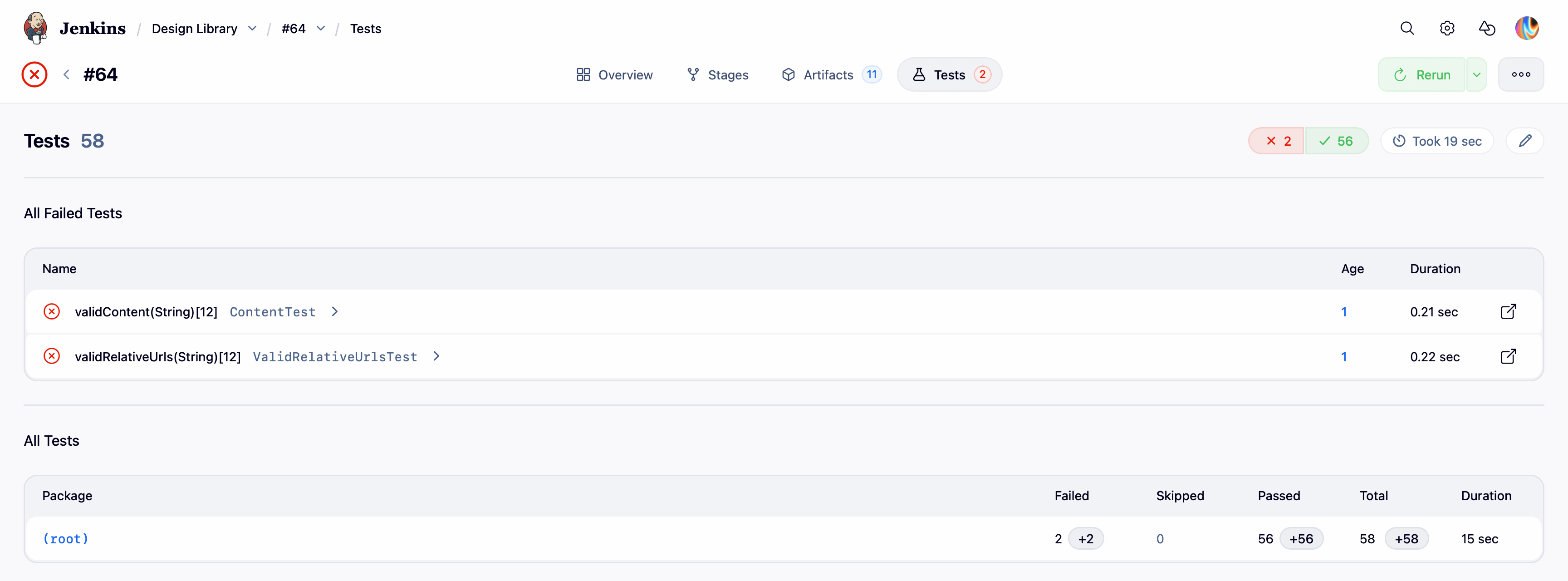Open the (root) package link
Screen dimensions: 1568x581
65,538
